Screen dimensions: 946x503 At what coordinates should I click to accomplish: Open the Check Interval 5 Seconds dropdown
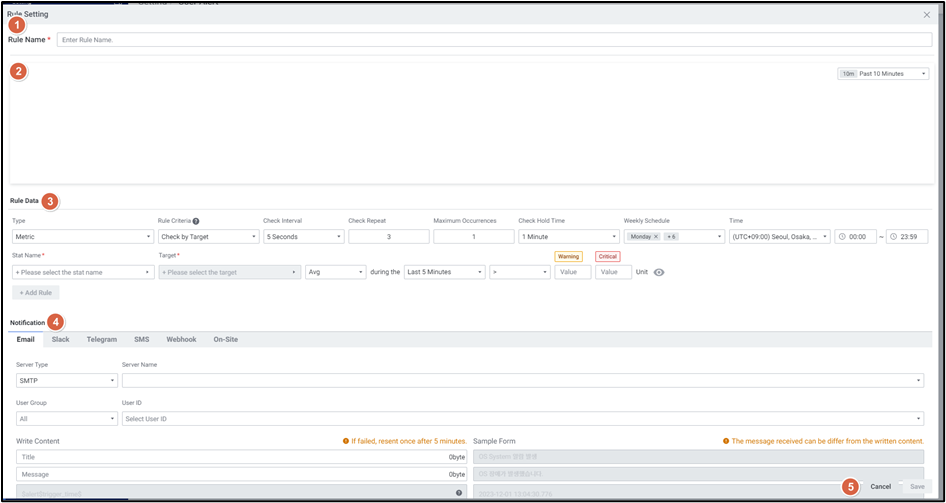[303, 237]
